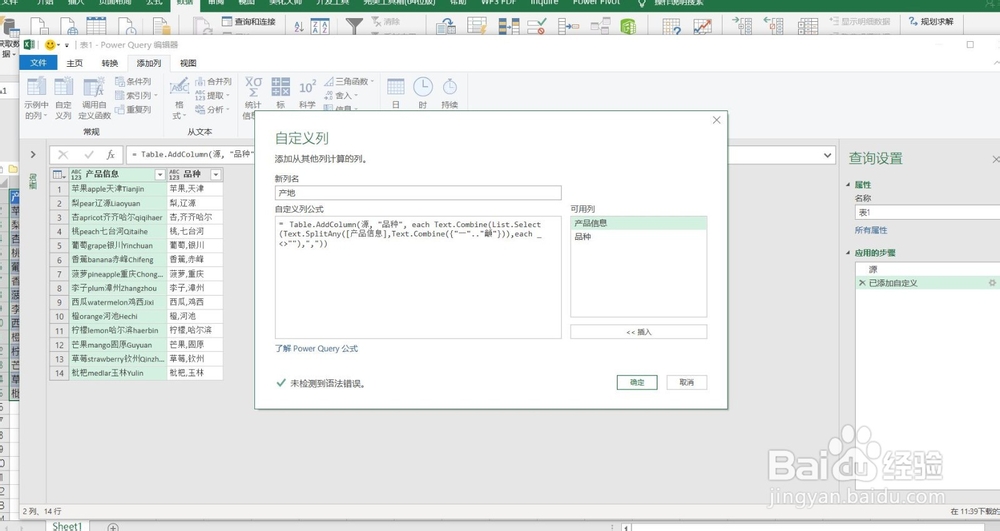Switch to the 视图 tab in Power Query
This screenshot has height=531, width=1000.
[x=188, y=63]
